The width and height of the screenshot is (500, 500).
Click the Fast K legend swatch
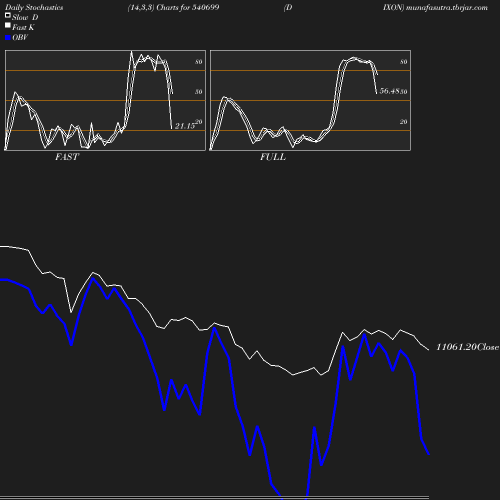tap(8, 25)
